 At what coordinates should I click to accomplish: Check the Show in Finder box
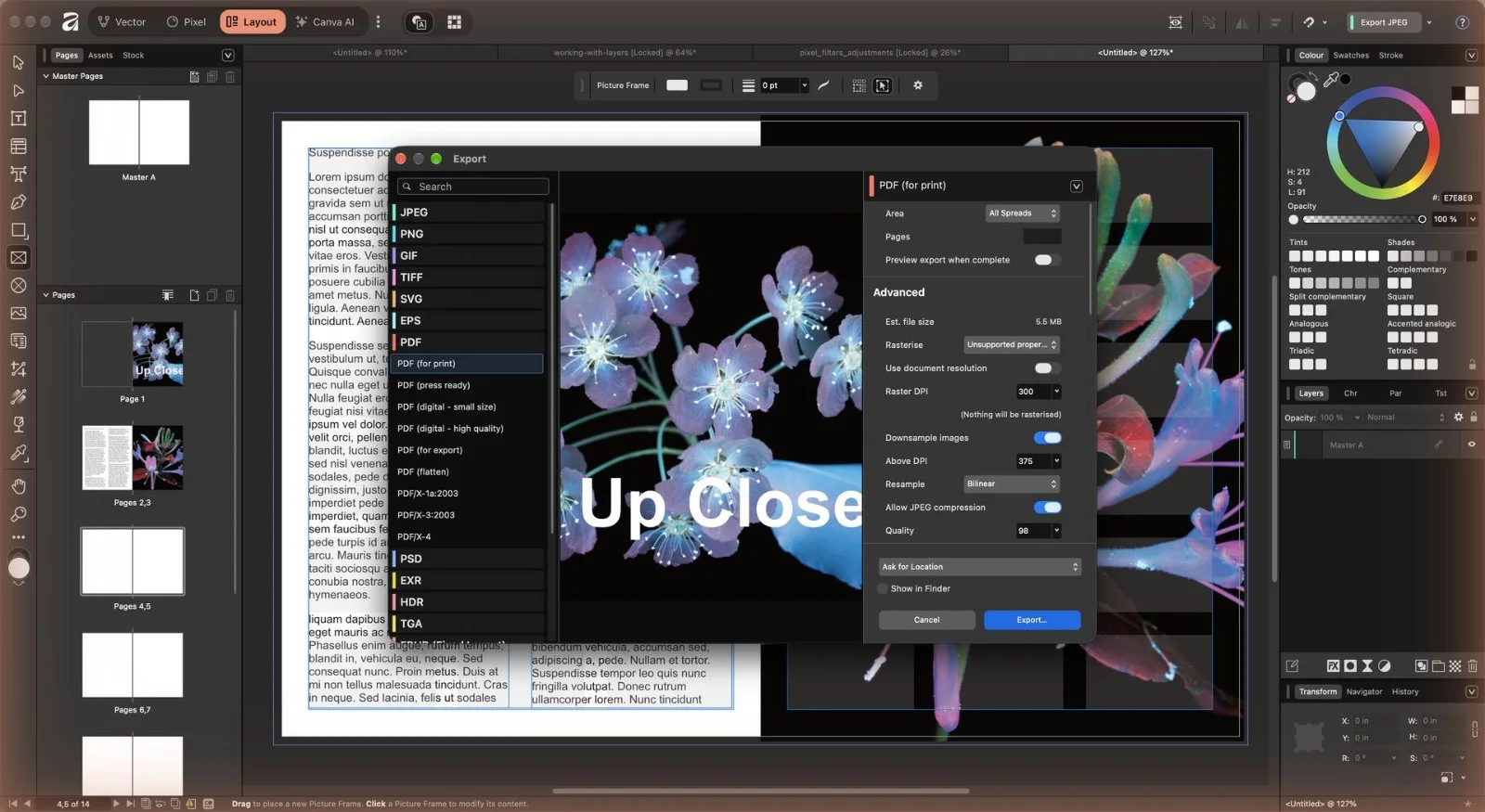(883, 588)
